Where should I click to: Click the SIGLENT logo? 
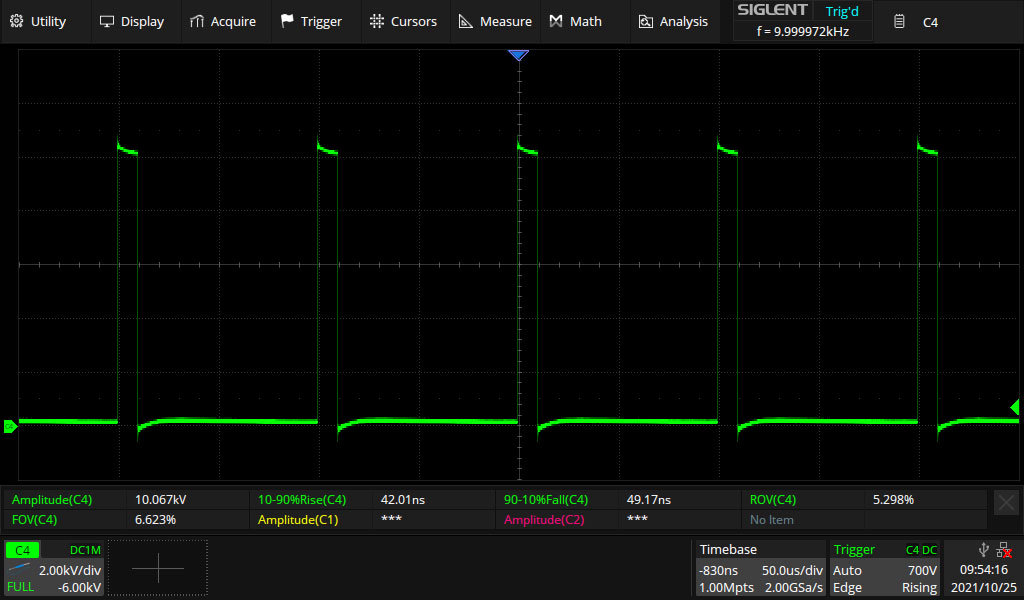pyautogui.click(x=773, y=10)
